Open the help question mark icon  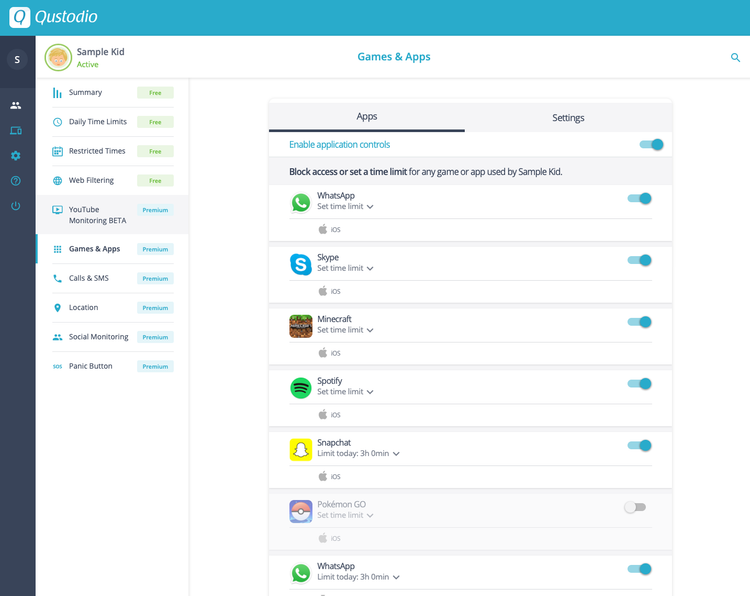16,181
